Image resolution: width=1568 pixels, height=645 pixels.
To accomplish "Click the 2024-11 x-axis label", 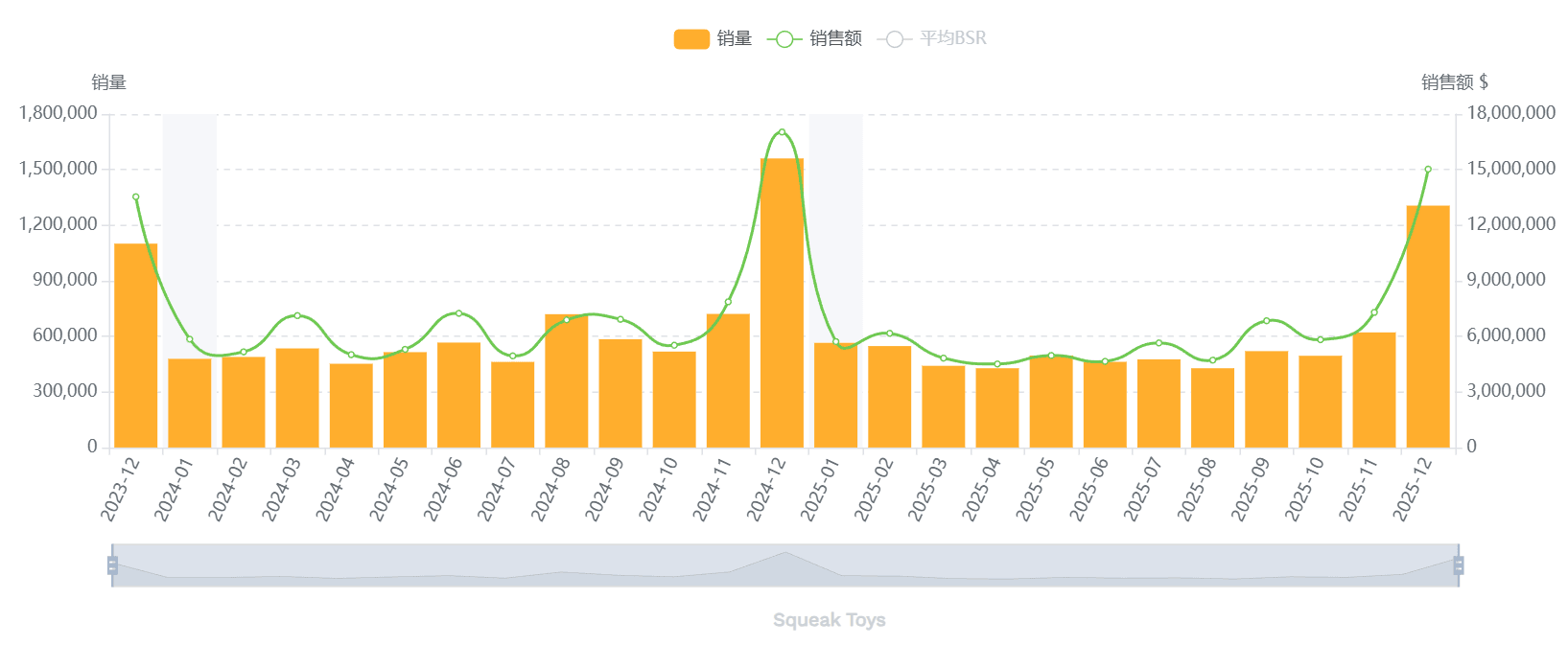I will click(713, 489).
